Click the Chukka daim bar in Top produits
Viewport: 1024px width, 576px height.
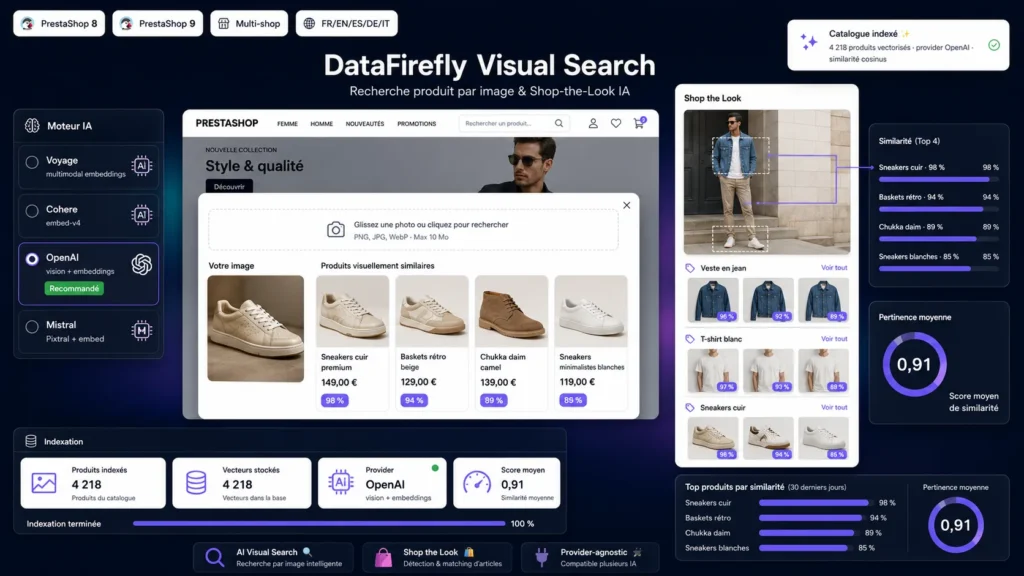807,533
